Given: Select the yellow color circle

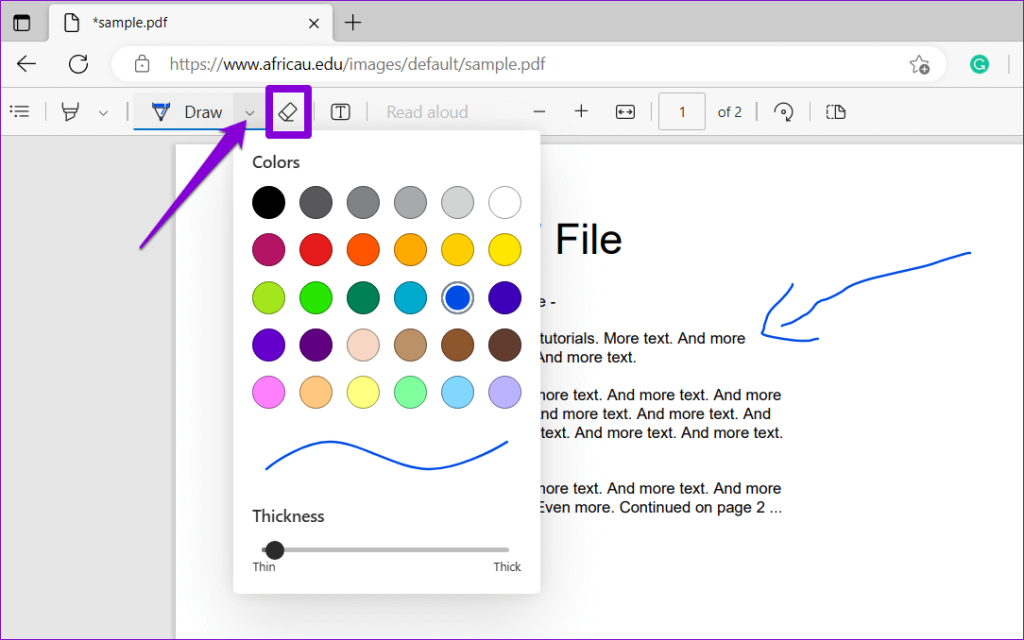Looking at the screenshot, I should [504, 249].
